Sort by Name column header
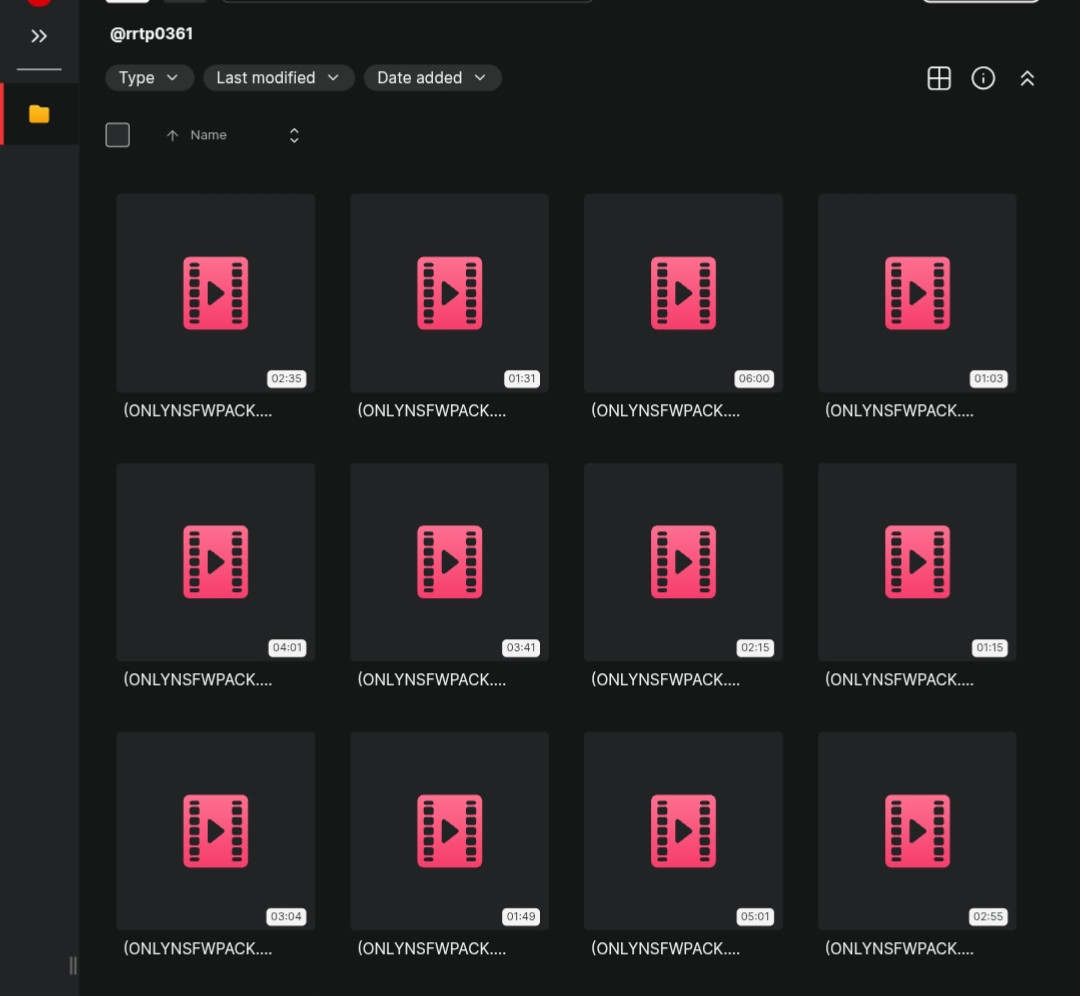The width and height of the screenshot is (1080, 996). click(x=208, y=135)
